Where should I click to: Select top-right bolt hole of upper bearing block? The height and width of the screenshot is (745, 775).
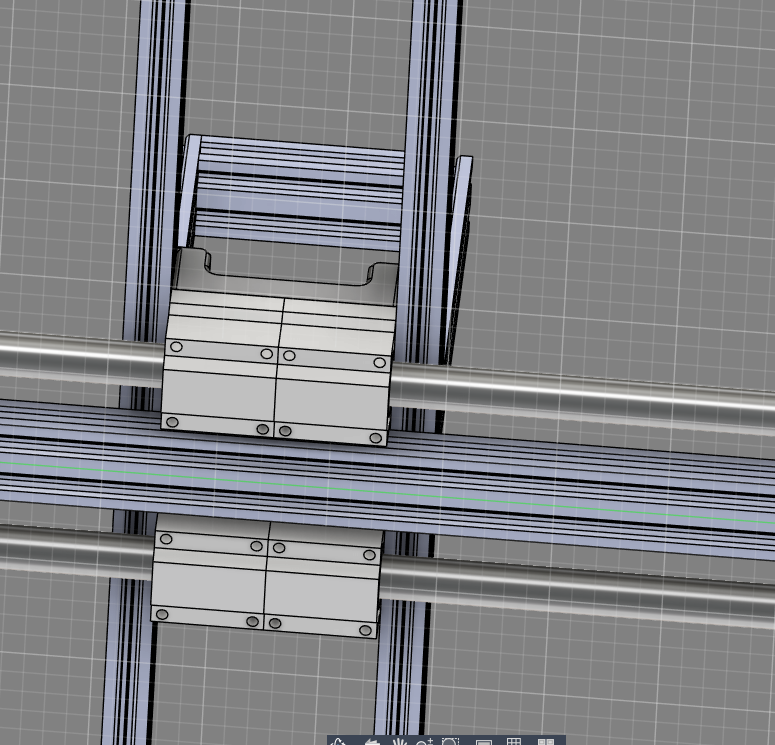click(x=379, y=361)
